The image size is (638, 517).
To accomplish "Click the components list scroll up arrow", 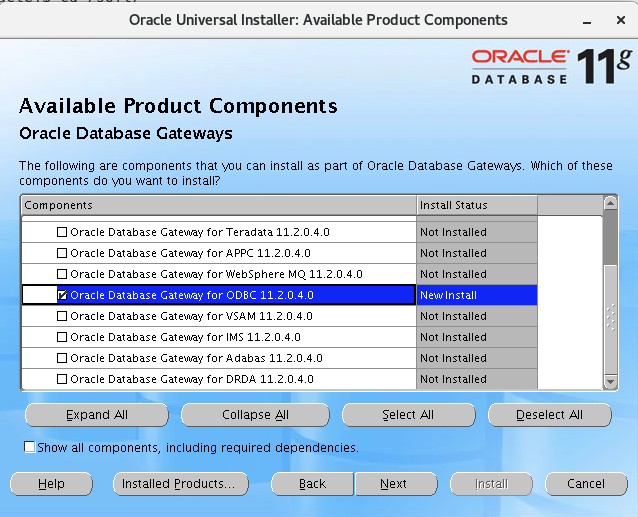I will click(x=610, y=203).
